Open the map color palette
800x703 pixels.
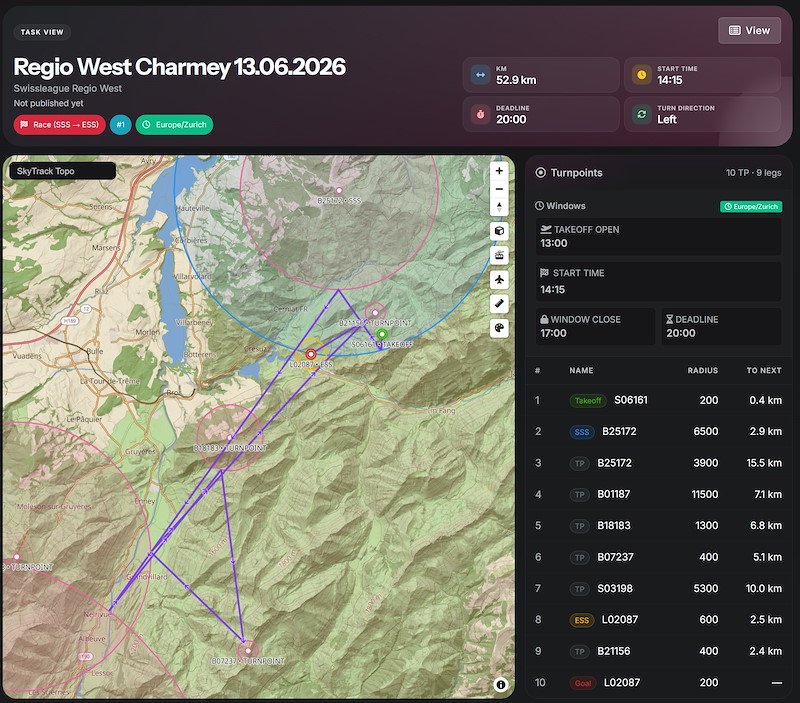(x=499, y=328)
